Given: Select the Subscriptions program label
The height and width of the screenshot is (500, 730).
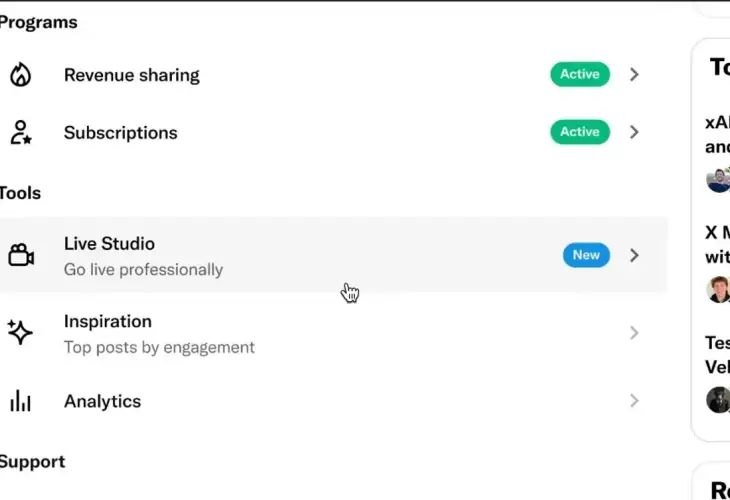Looking at the screenshot, I should click(x=121, y=133).
